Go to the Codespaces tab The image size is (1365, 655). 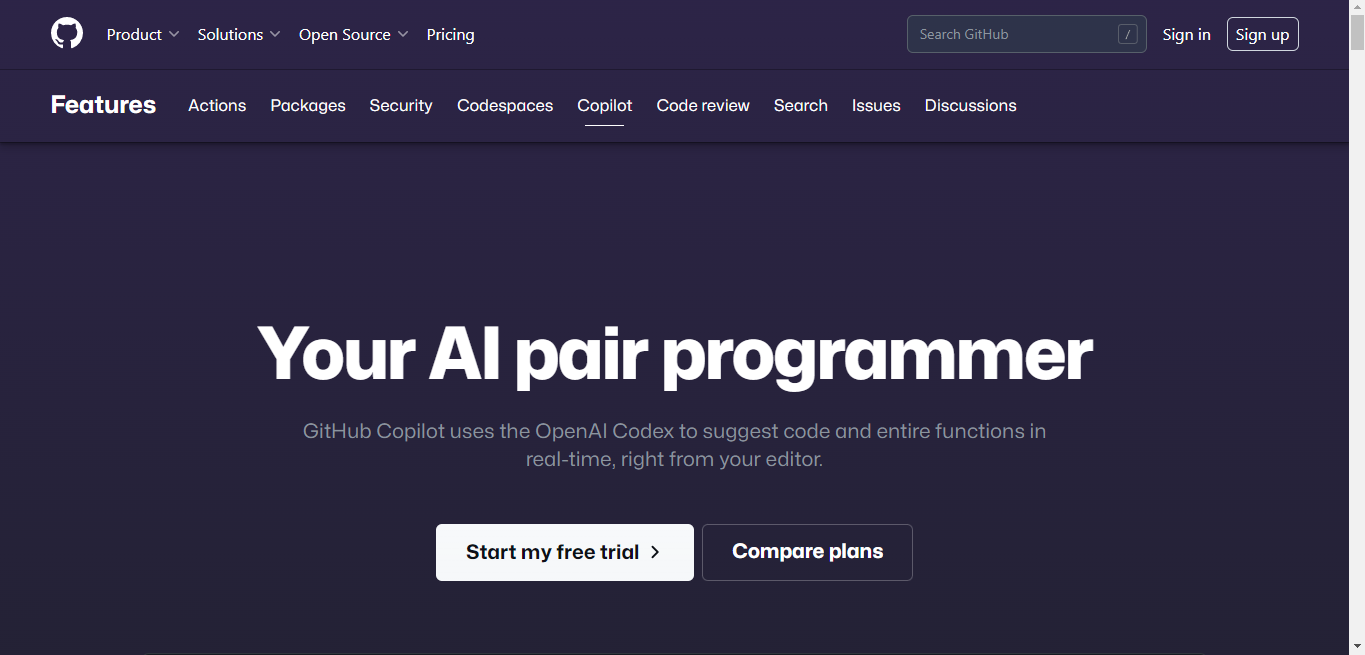[505, 105]
